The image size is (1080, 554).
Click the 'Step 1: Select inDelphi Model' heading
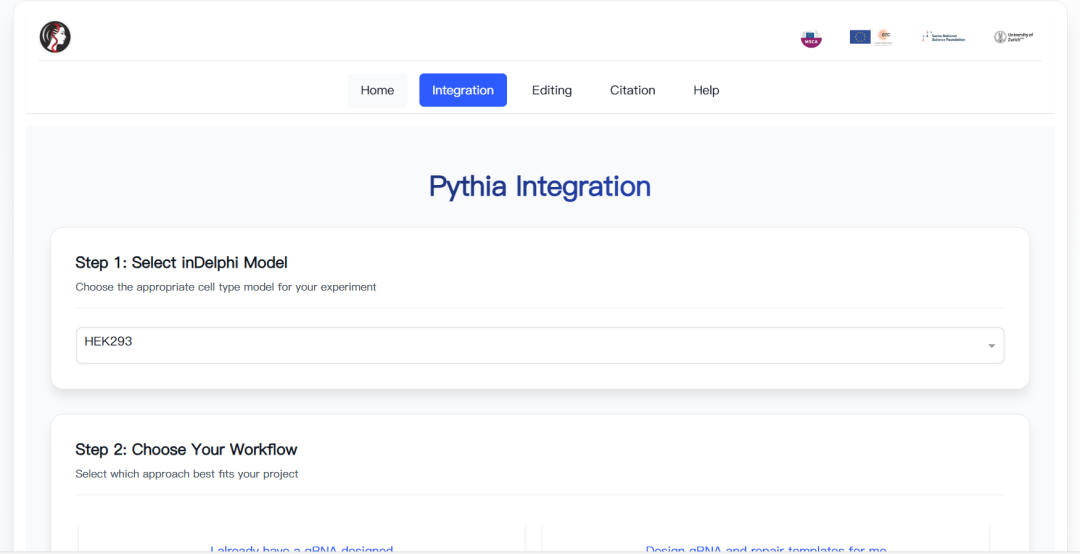tap(181, 263)
